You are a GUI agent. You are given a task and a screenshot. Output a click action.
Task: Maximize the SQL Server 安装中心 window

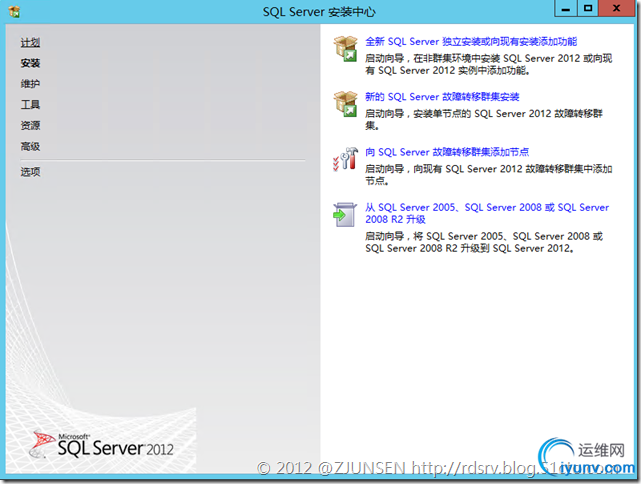588,9
